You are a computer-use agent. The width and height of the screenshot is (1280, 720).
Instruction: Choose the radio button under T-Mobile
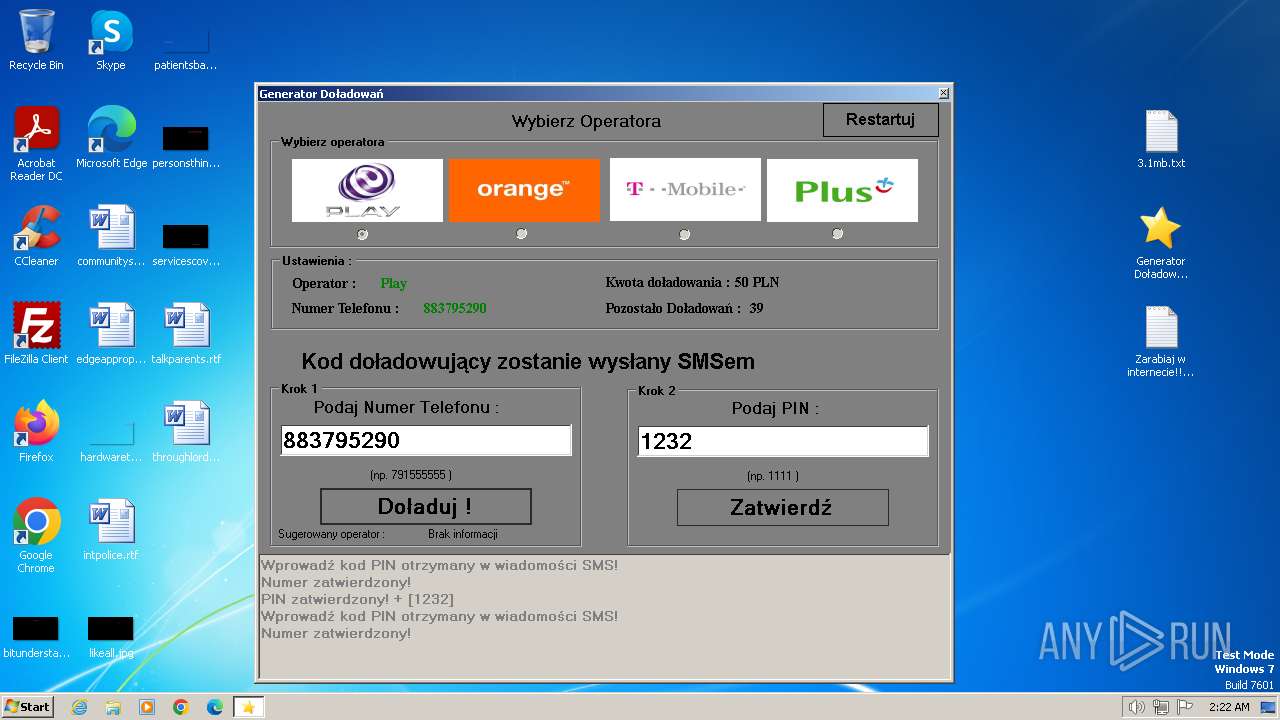click(684, 234)
